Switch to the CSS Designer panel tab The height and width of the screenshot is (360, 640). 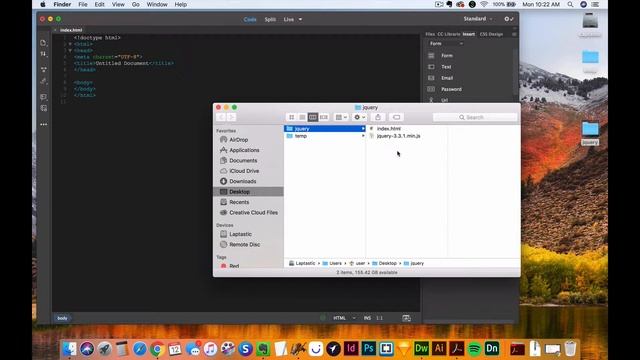coord(491,34)
